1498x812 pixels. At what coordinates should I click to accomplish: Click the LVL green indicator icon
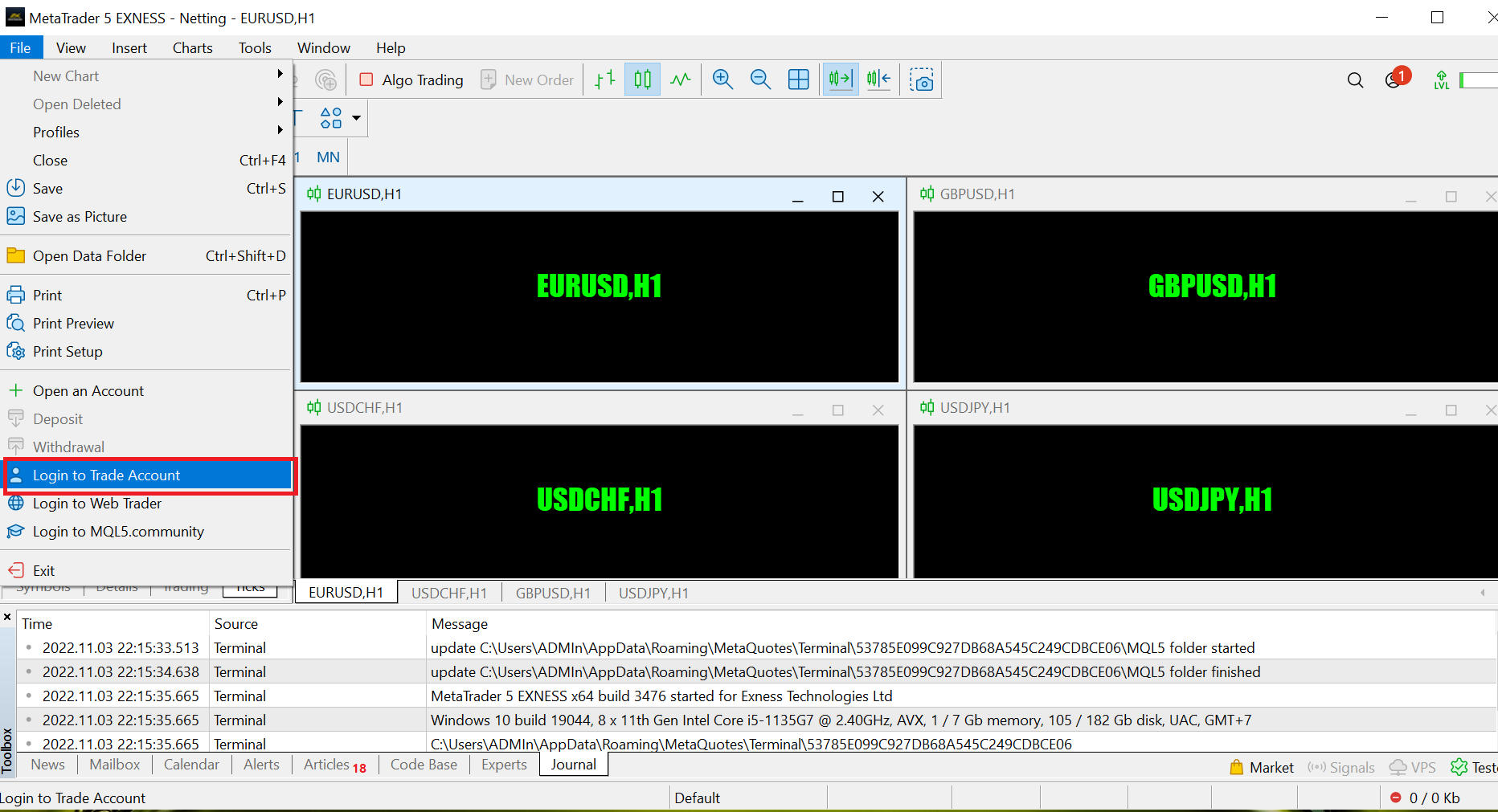point(1442,80)
